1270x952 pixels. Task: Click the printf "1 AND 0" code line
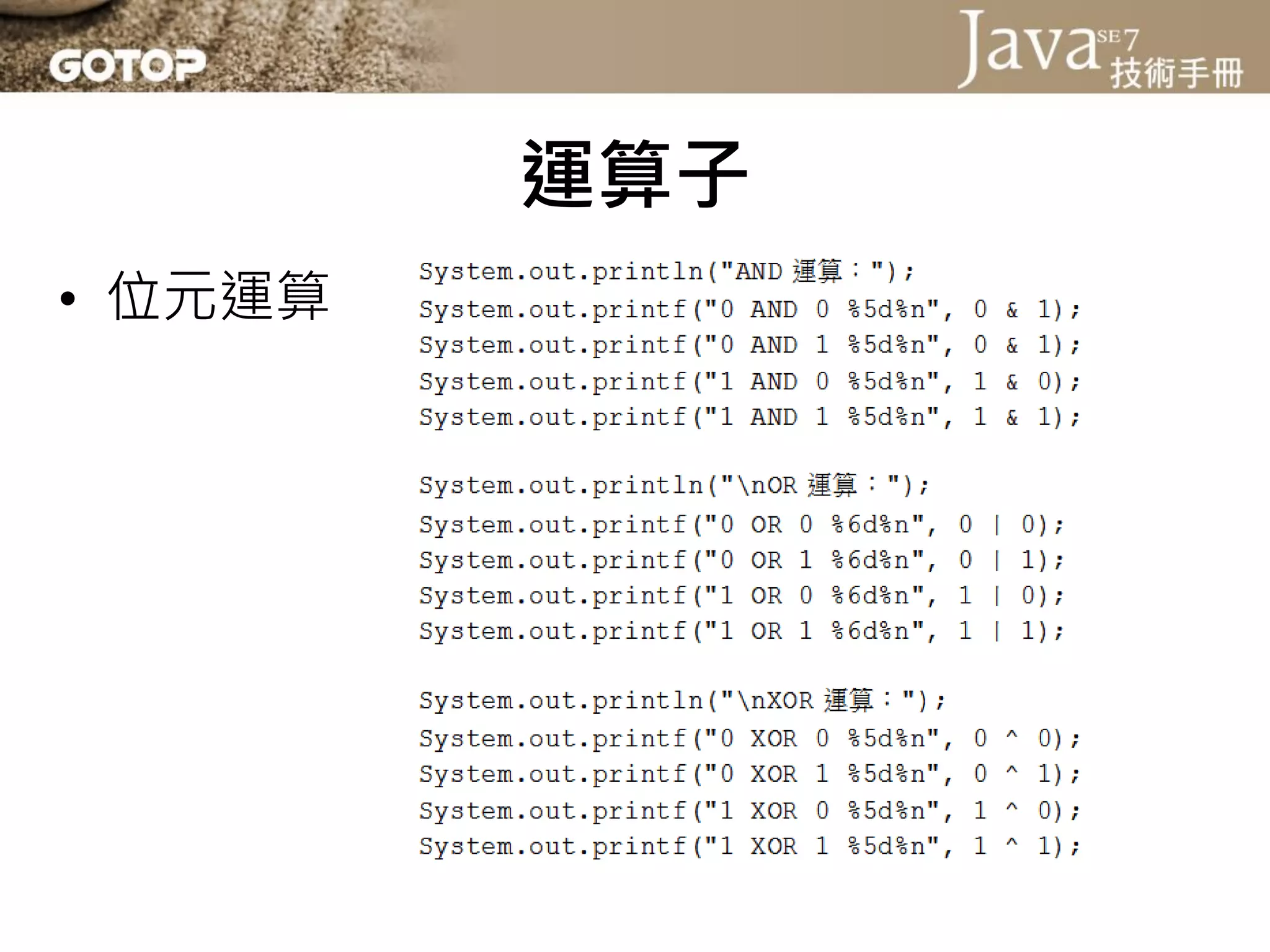point(749,382)
